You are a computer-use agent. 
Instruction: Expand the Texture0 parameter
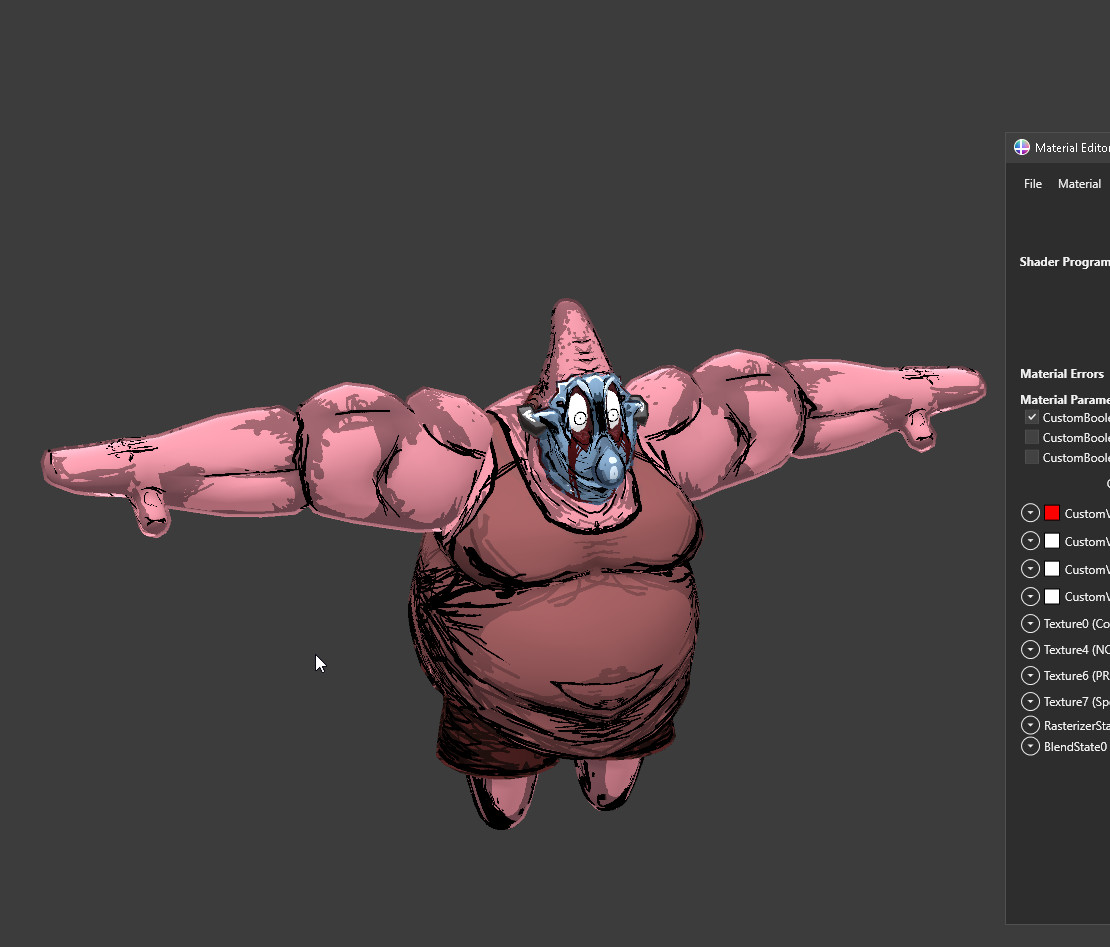[1030, 623]
